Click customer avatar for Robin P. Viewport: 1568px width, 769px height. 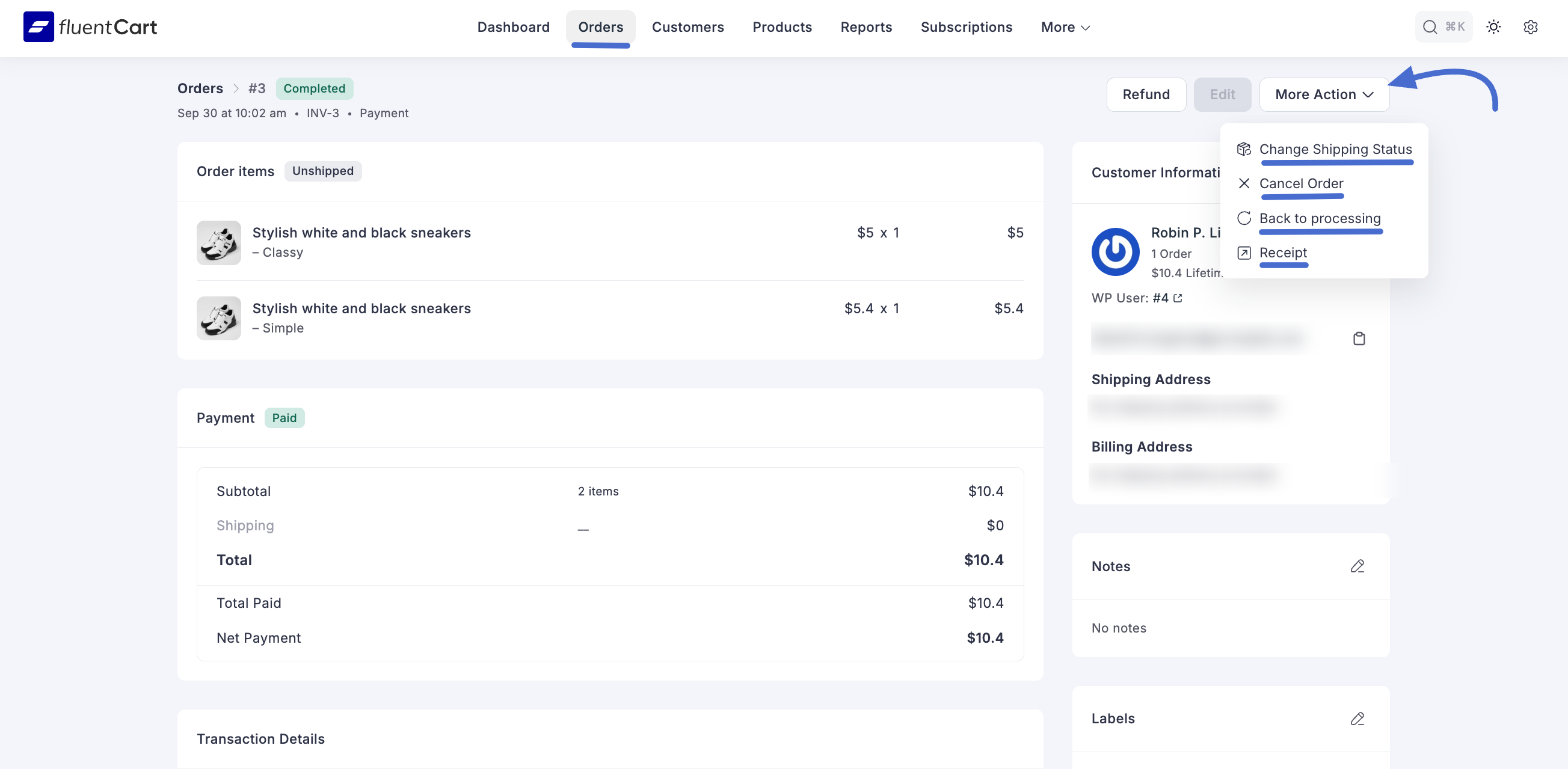pyautogui.click(x=1115, y=251)
